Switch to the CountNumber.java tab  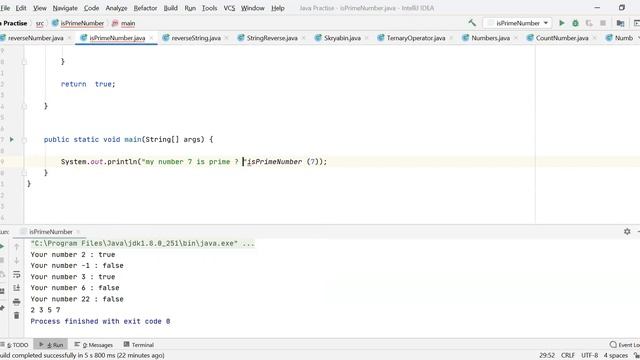click(x=562, y=38)
